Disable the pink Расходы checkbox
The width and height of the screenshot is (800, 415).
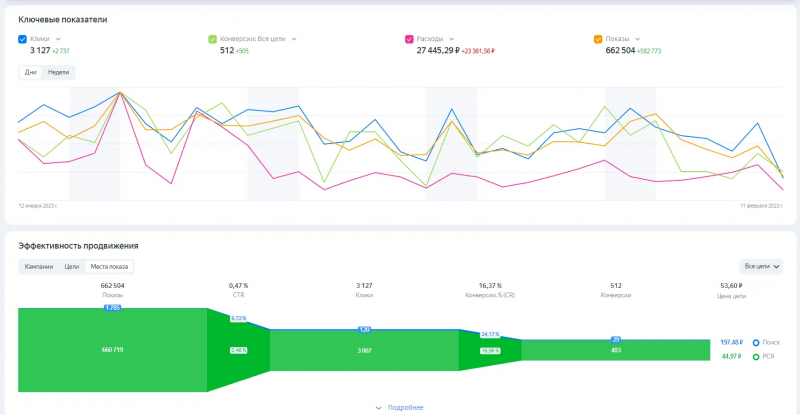pyautogui.click(x=409, y=39)
